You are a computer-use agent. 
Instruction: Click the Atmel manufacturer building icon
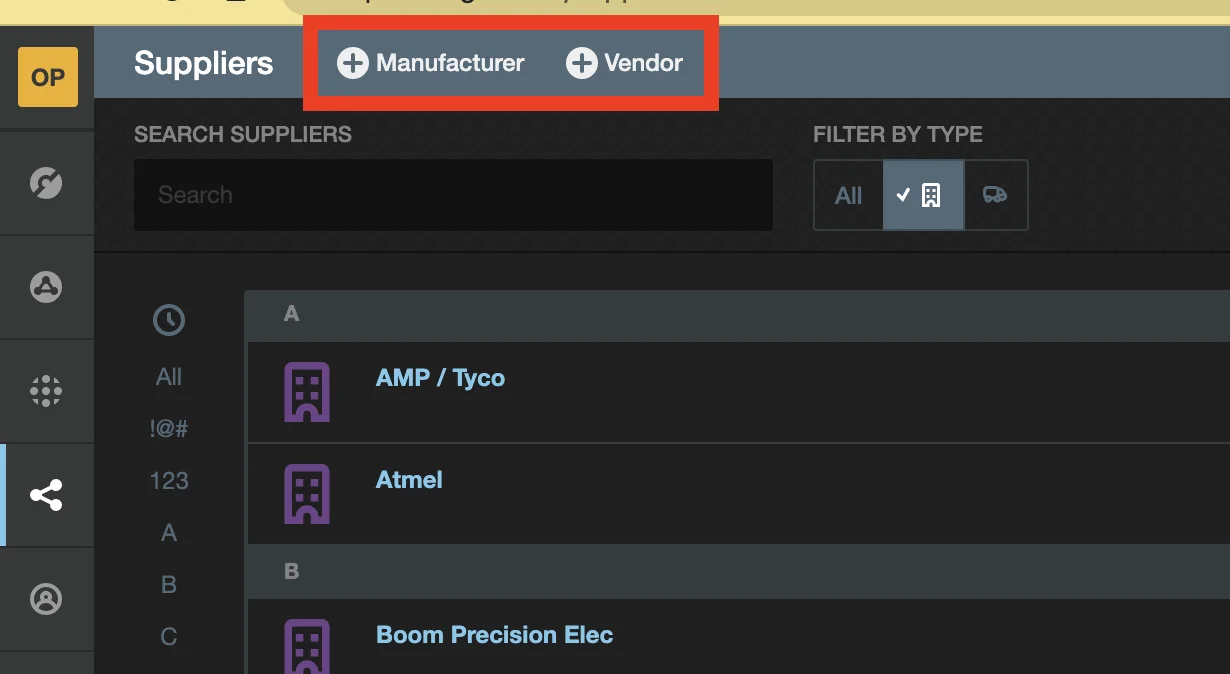point(307,493)
